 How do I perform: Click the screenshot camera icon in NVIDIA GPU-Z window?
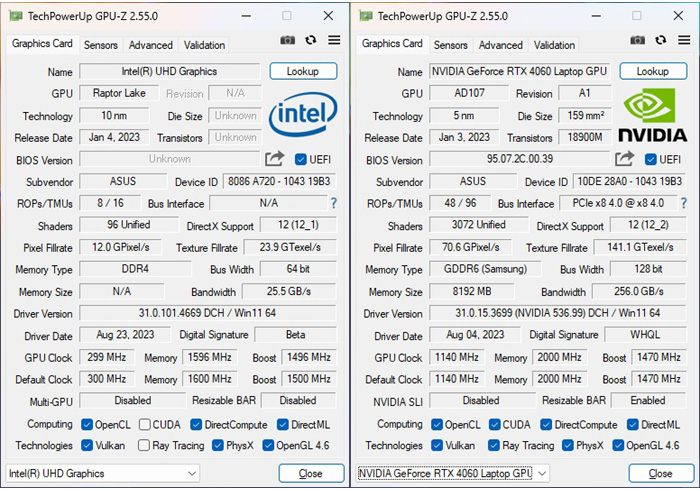point(638,40)
